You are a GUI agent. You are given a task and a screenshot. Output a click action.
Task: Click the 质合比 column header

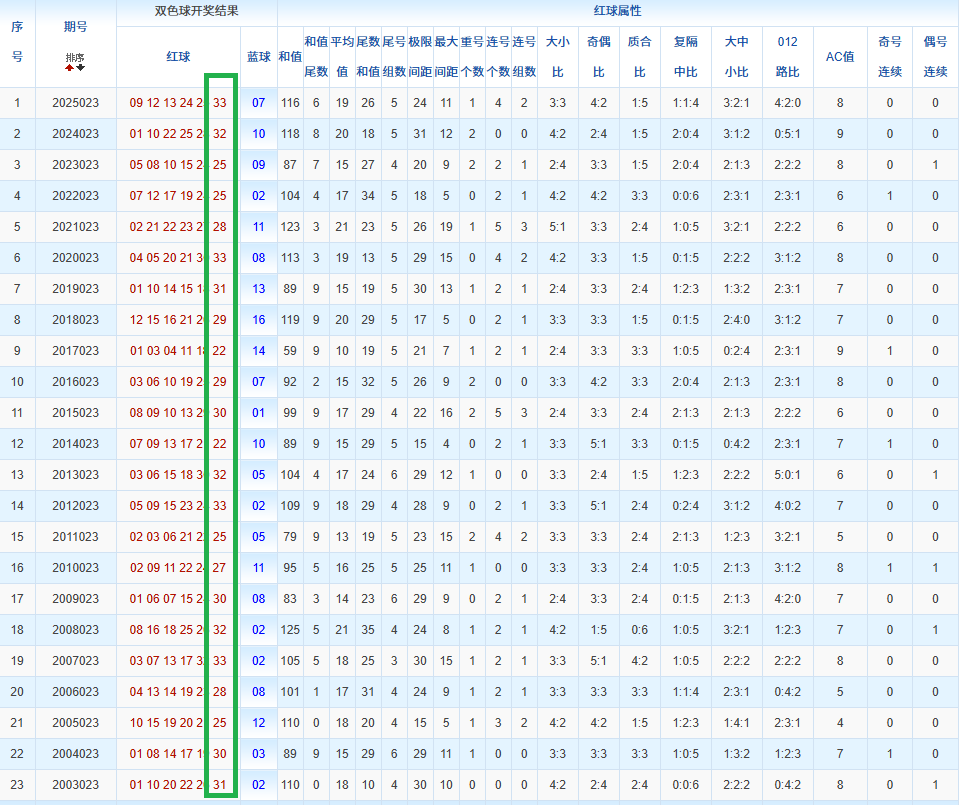[x=639, y=57]
